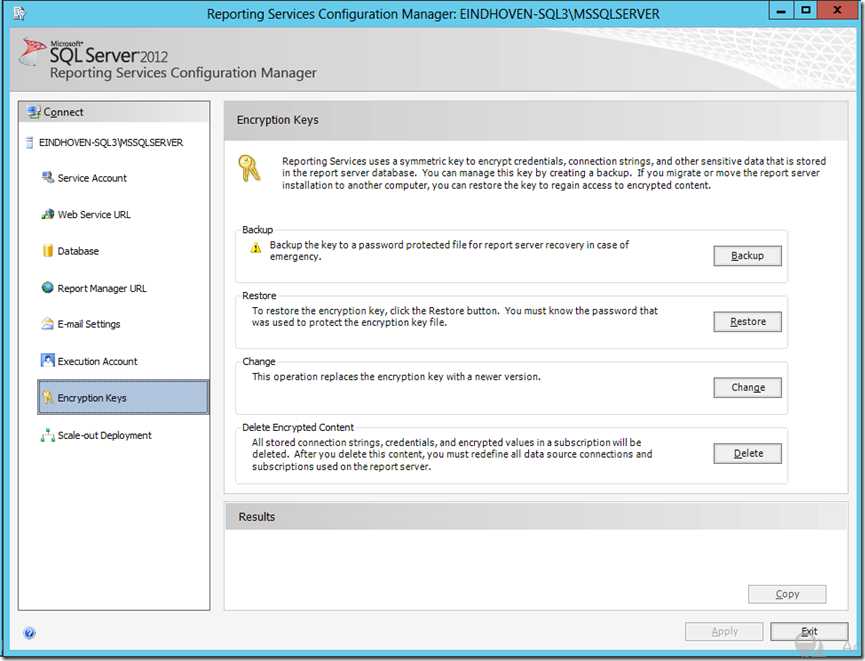The height and width of the screenshot is (661, 865).
Task: Click the Web Service URL icon
Action: click(47, 214)
